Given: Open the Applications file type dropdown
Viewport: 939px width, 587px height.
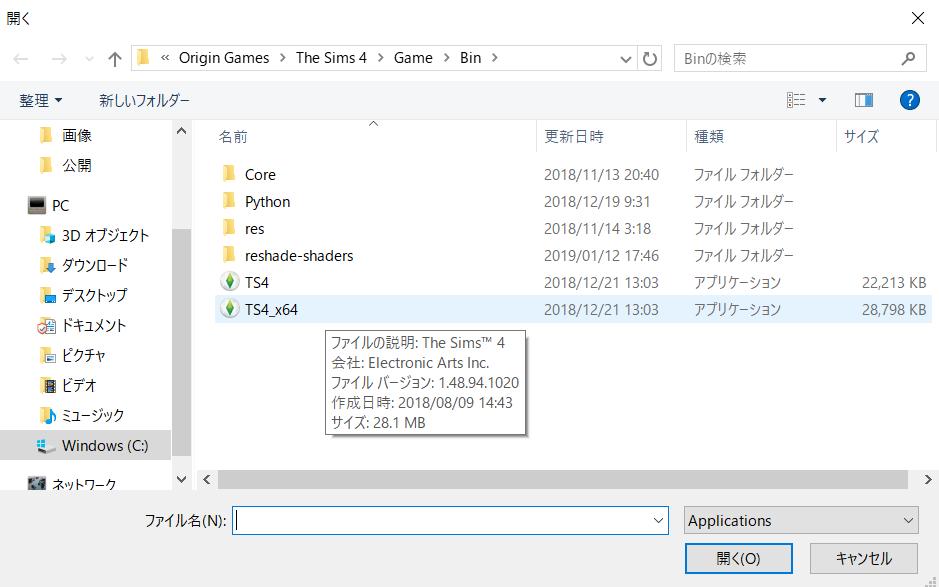Looking at the screenshot, I should coord(800,520).
